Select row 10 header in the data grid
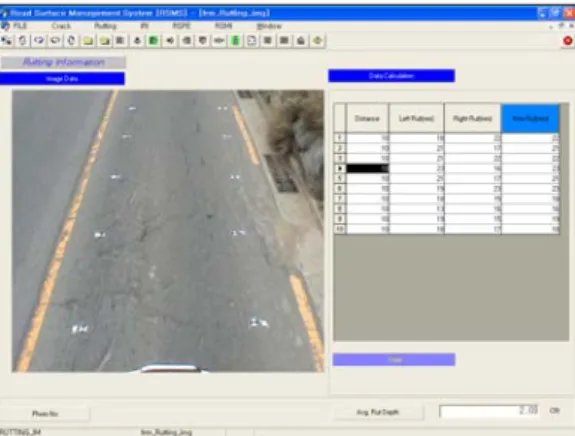 pyautogui.click(x=340, y=229)
